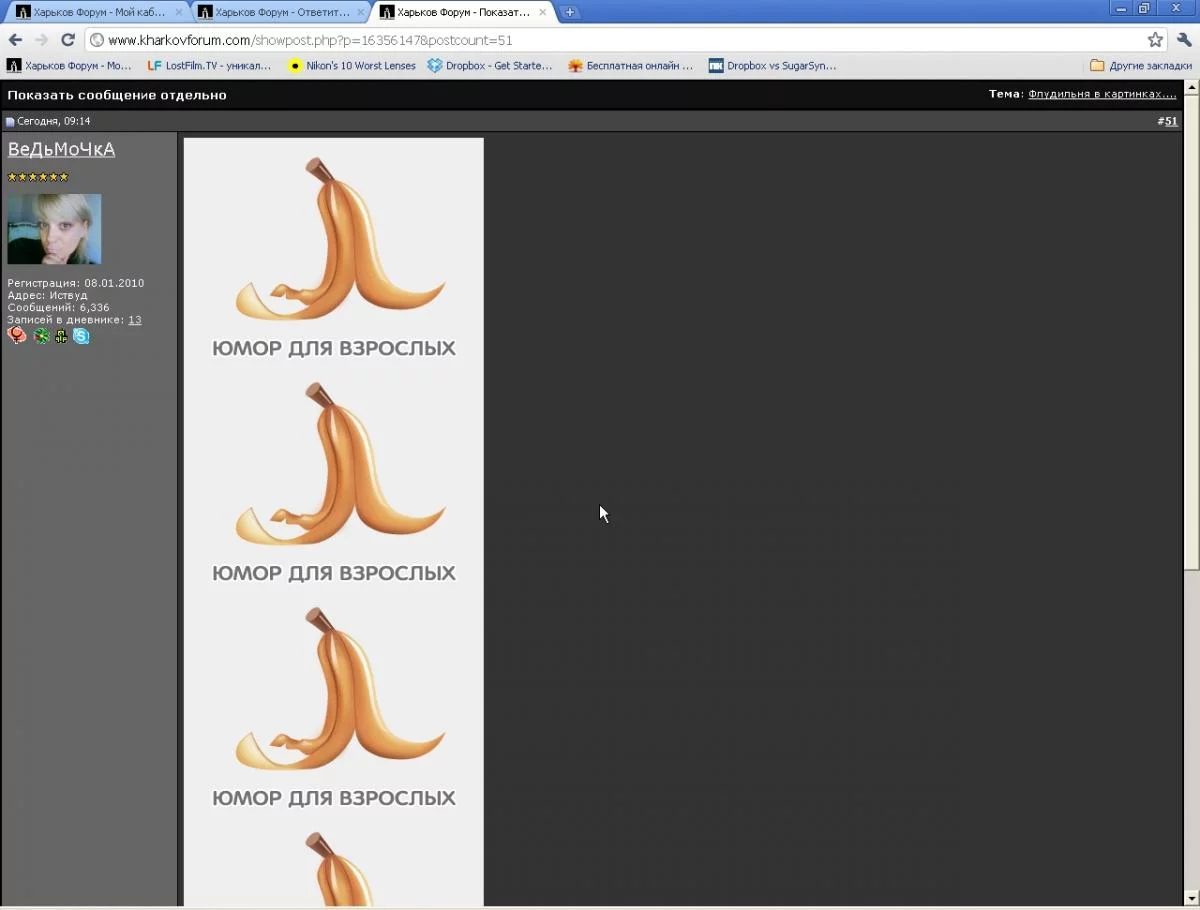The image size is (1200, 910).
Task: Click the third small contact icon under user info
Action: click(x=61, y=337)
